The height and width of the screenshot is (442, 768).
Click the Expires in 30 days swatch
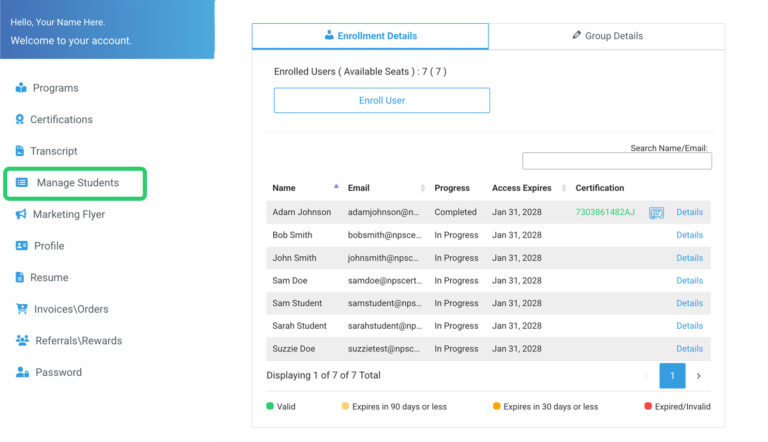point(497,406)
